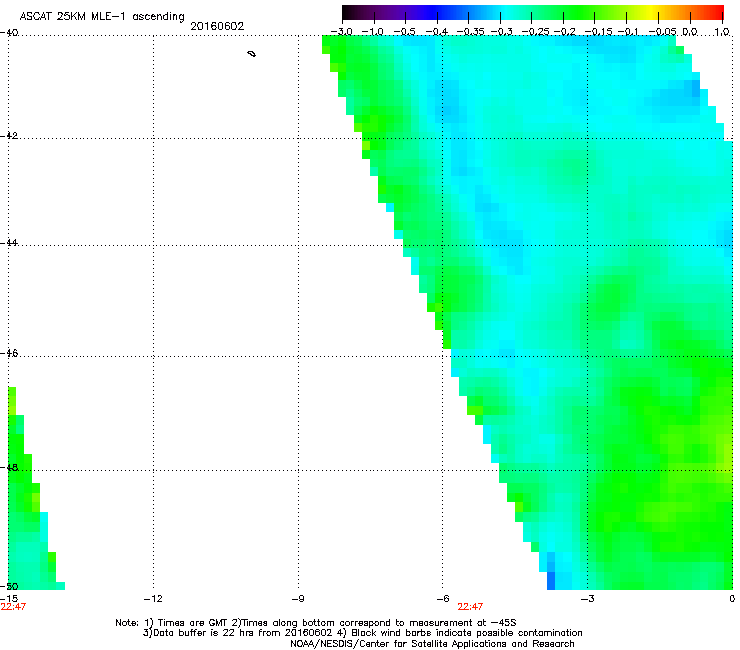Click the longitude axis label '-6'
Image resolution: width=740 pixels, height=650 pixels.
tap(442, 599)
